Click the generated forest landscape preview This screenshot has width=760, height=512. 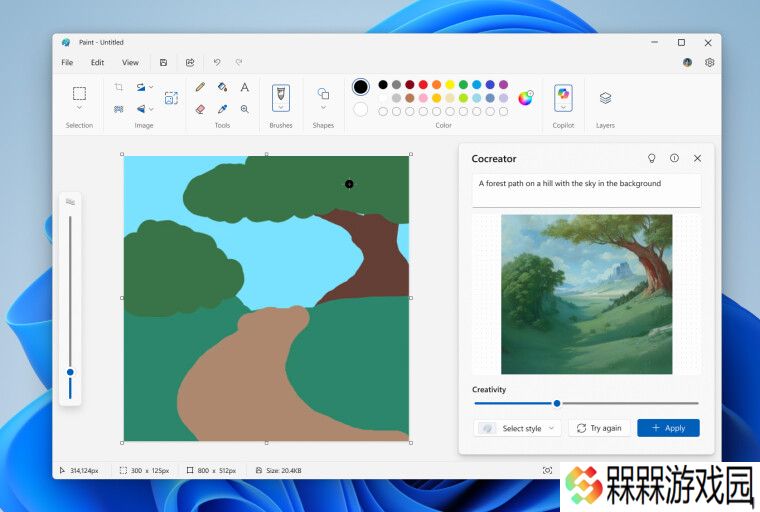point(586,294)
